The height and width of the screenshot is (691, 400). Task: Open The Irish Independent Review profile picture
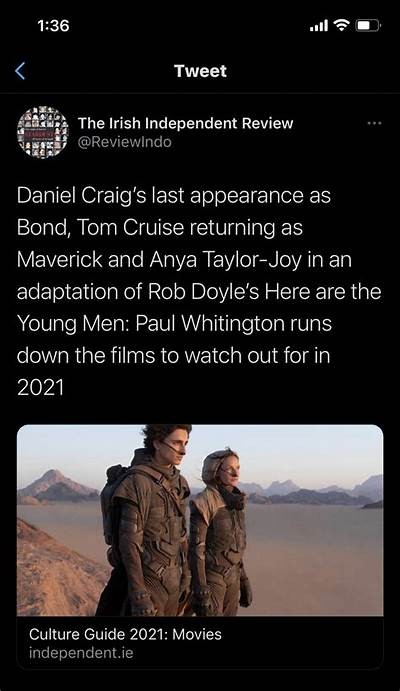[43, 132]
